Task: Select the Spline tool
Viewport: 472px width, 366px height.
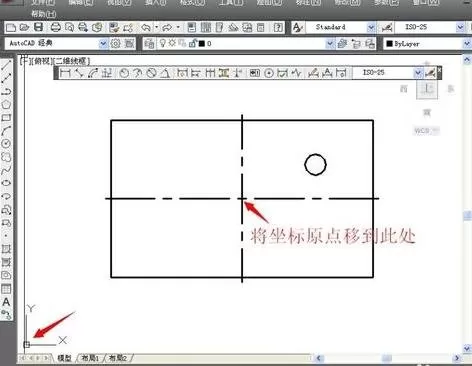Action: 6,170
